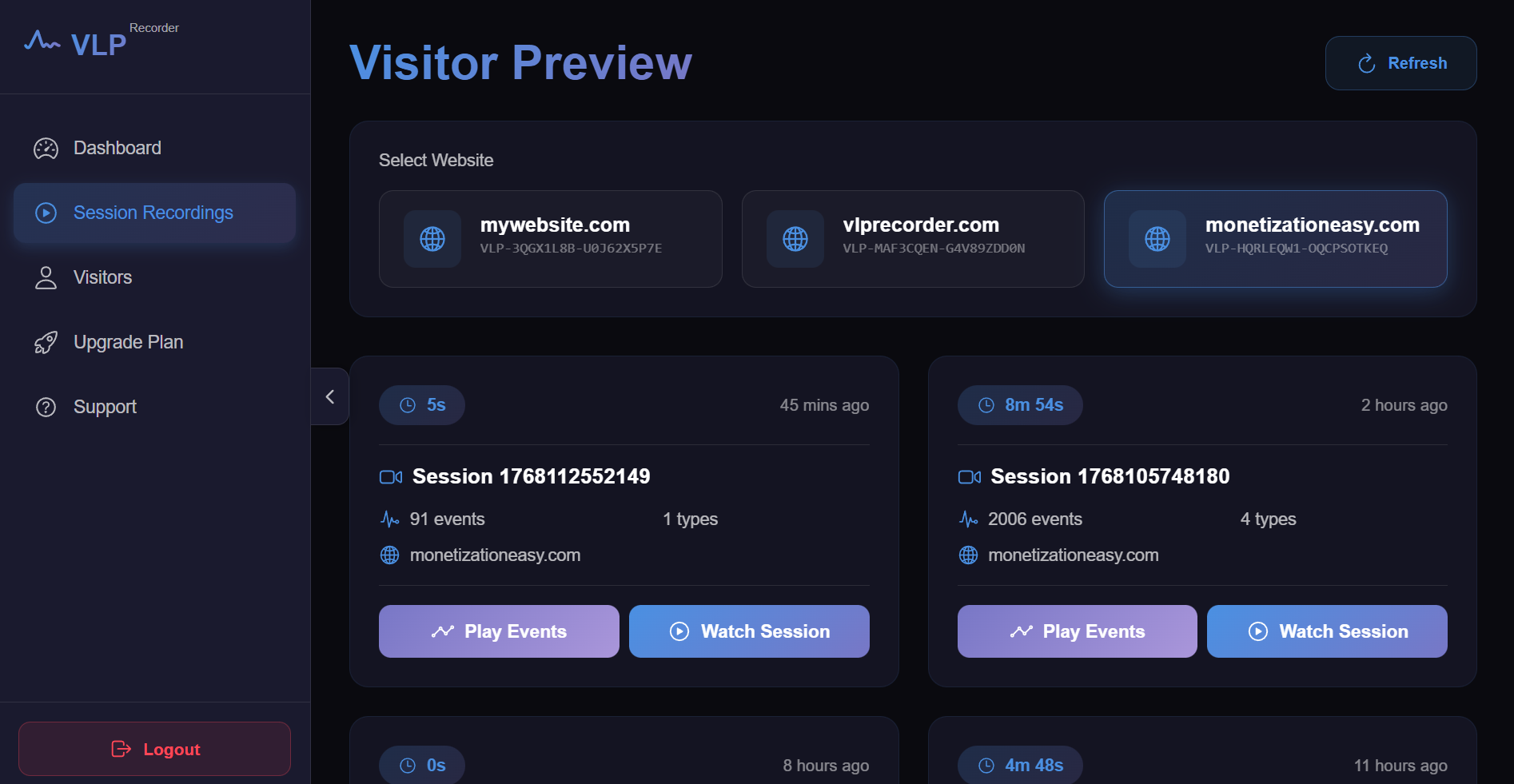Click the Upgrade Plan rocket icon
Viewport: 1514px width, 784px height.
tap(46, 342)
